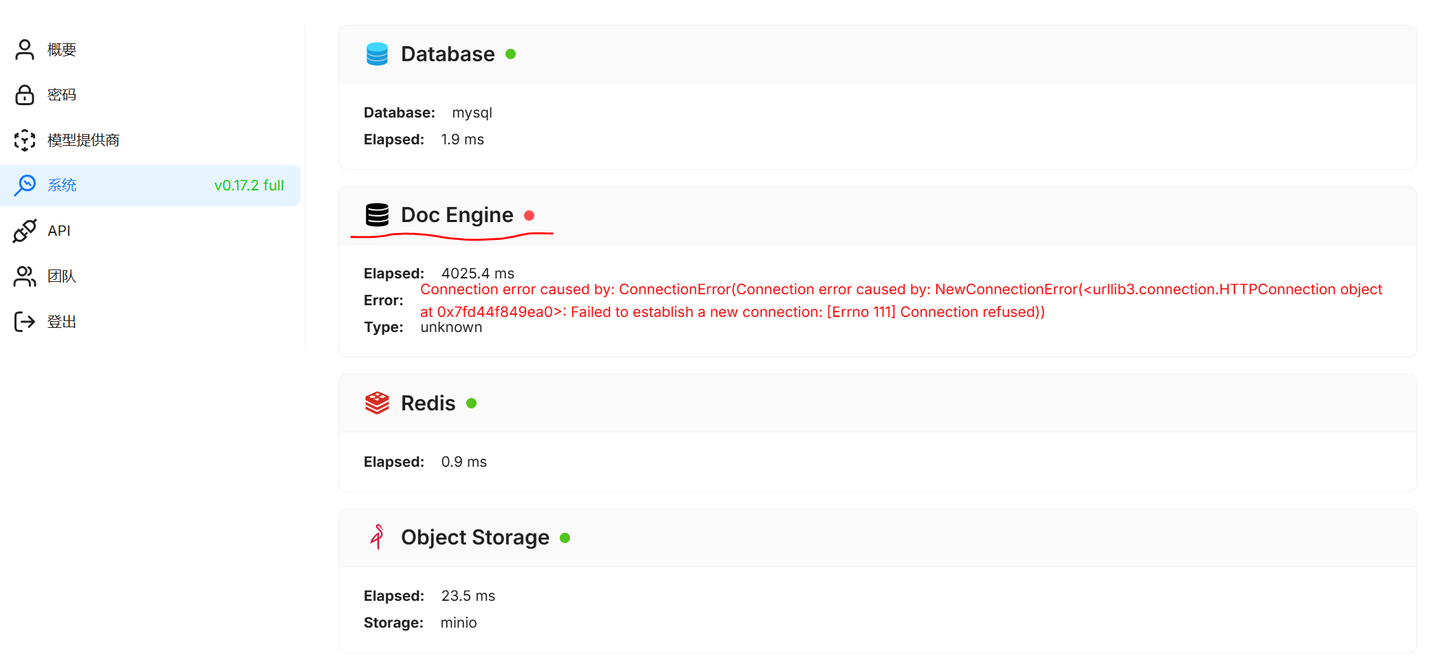Click the profile person icon beside 概要
1440x662 pixels.
(x=25, y=50)
